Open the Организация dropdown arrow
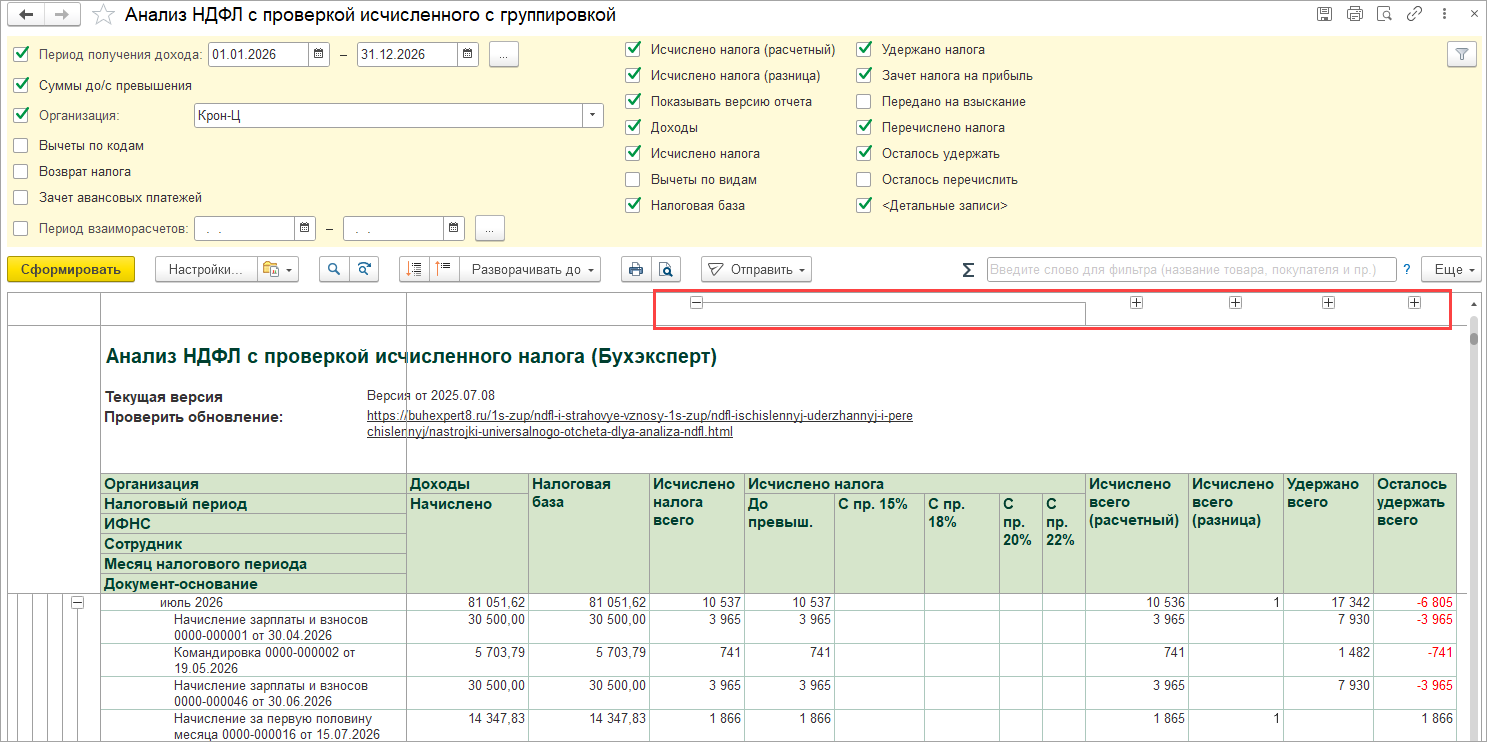Viewport: 1487px width, 742px height. pos(594,115)
